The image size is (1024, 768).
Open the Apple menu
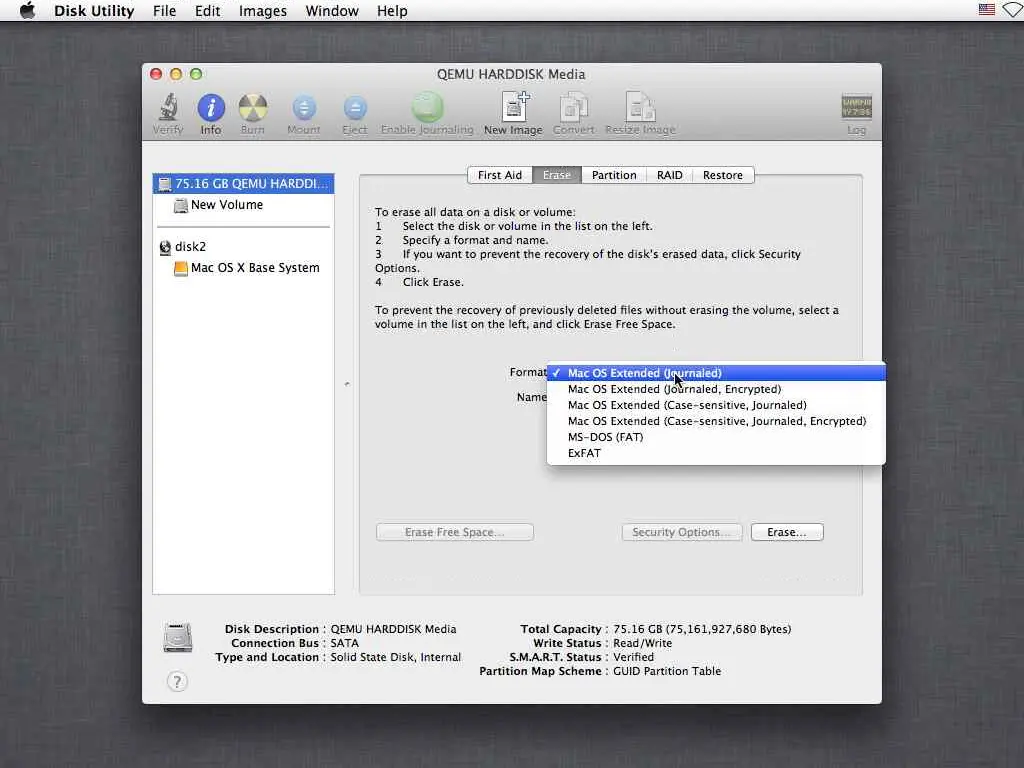(x=27, y=10)
